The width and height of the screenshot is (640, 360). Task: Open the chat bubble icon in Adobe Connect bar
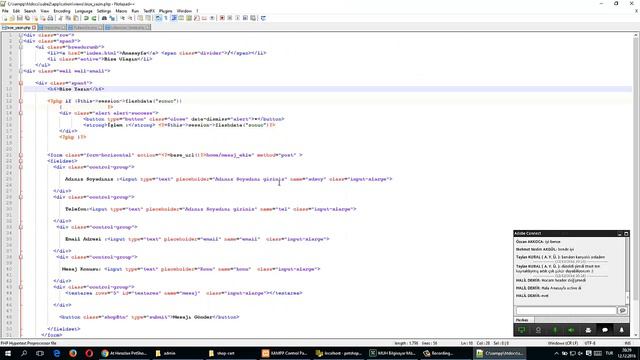click(605, 330)
